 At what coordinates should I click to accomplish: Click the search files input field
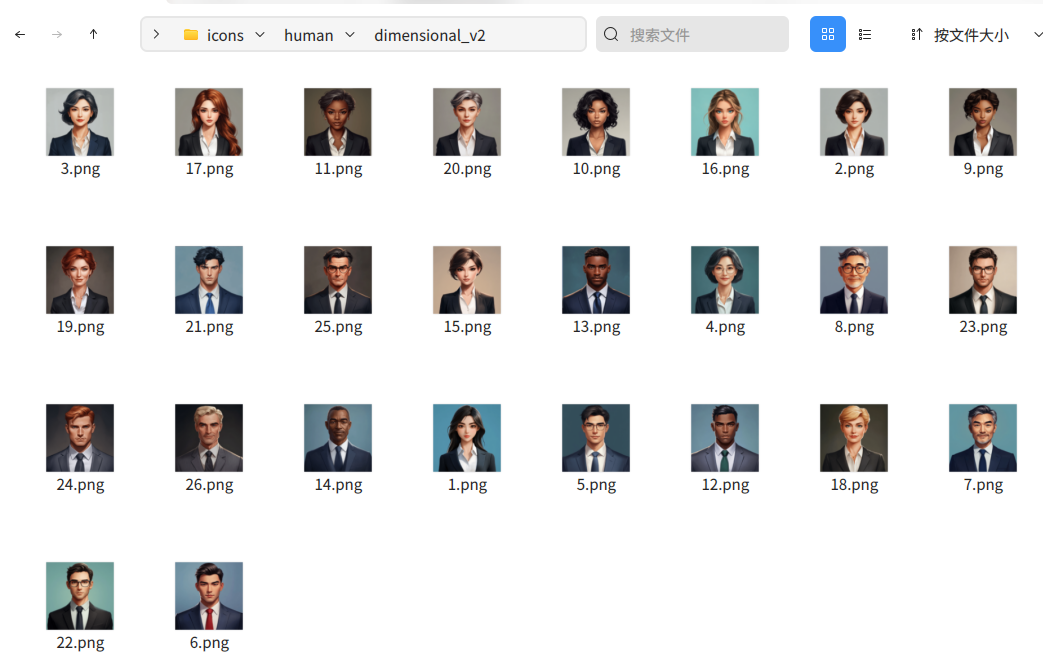pos(692,35)
